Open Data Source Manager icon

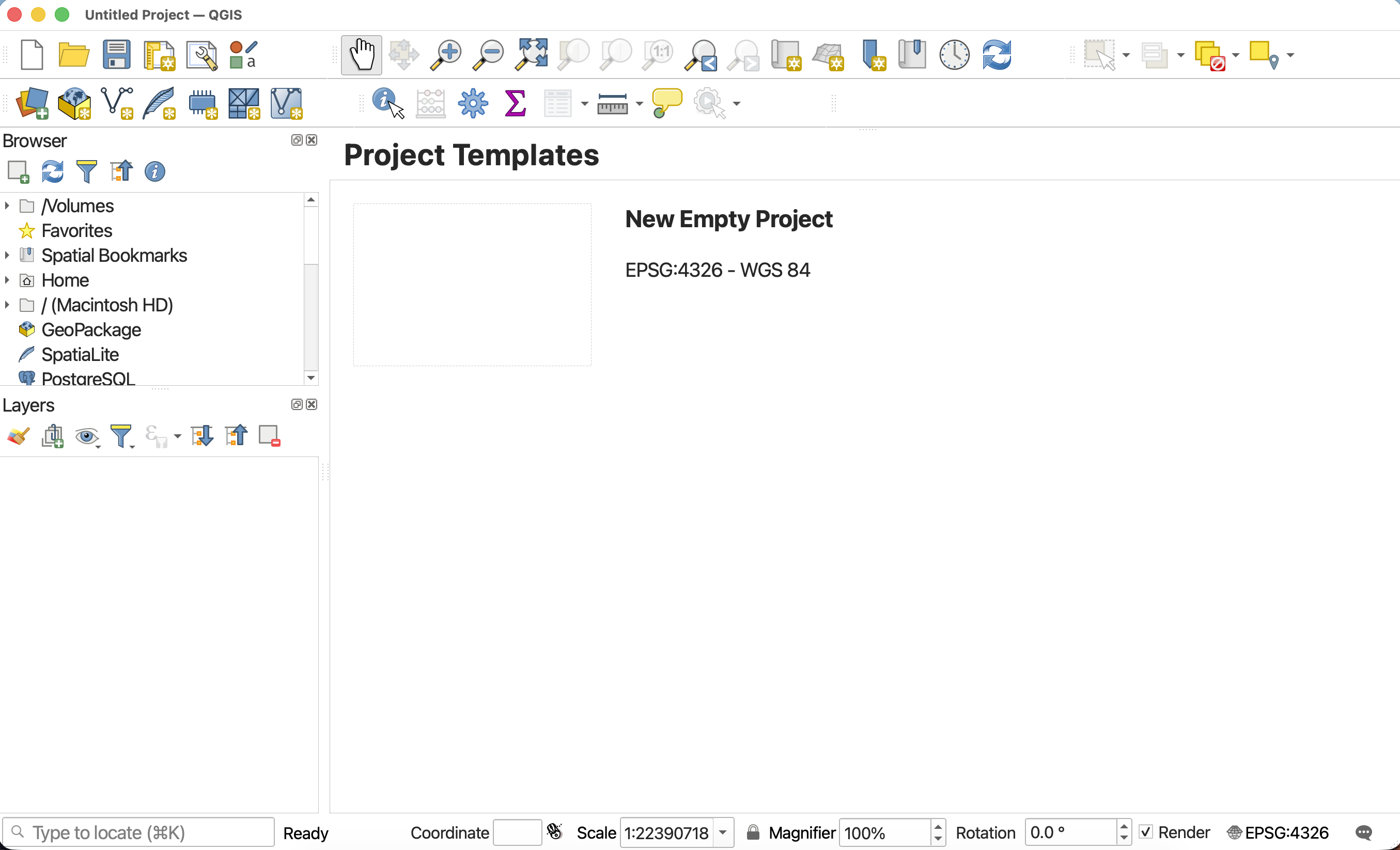point(33,103)
